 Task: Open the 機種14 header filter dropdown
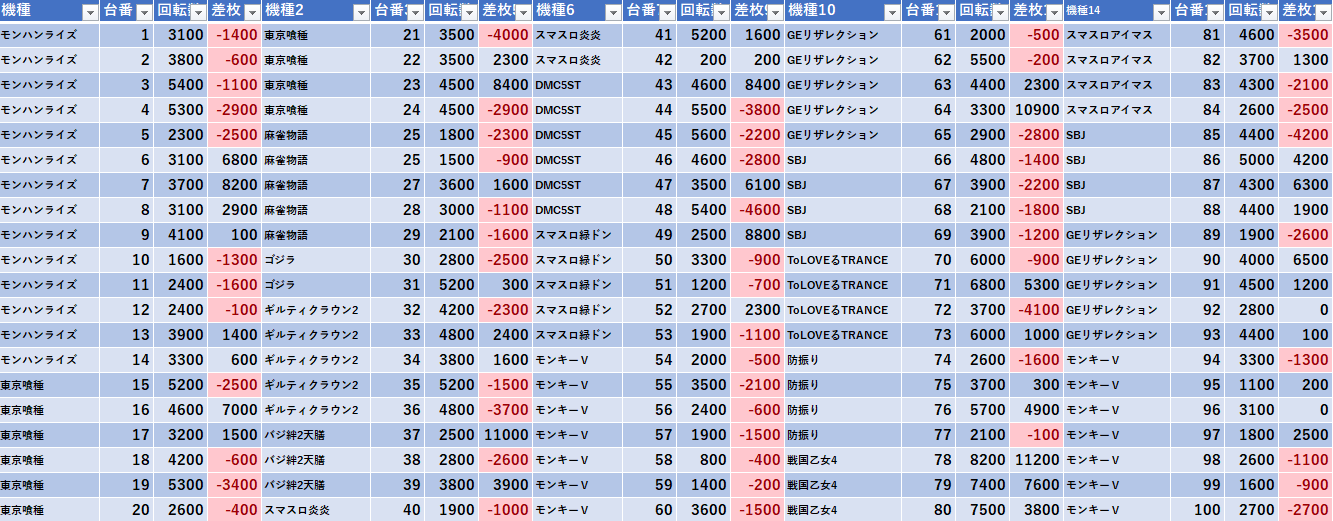pyautogui.click(x=1160, y=12)
